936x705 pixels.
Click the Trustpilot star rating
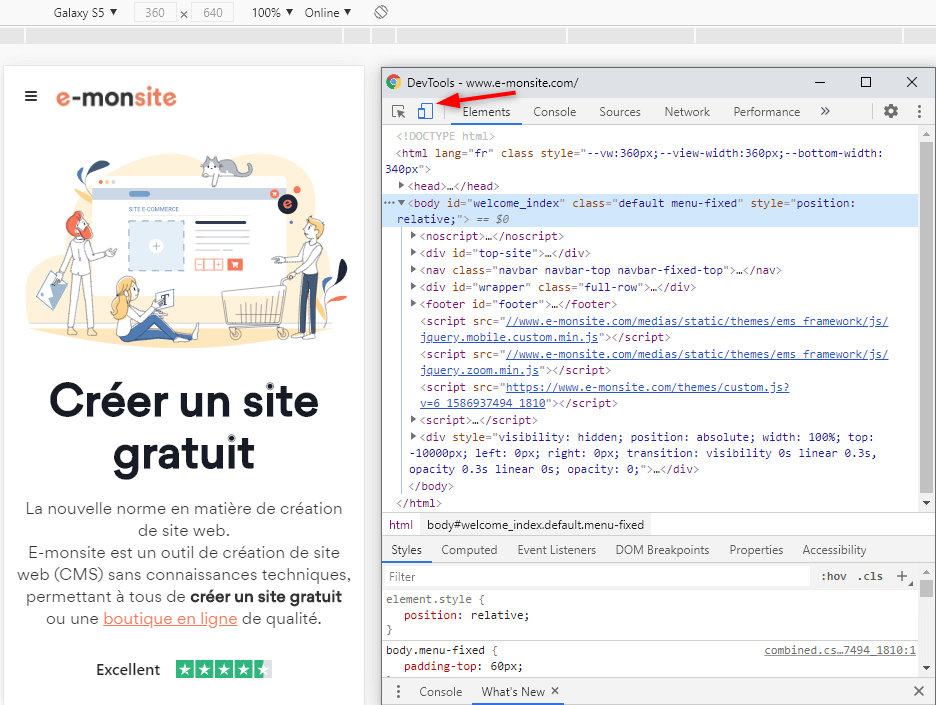point(224,669)
